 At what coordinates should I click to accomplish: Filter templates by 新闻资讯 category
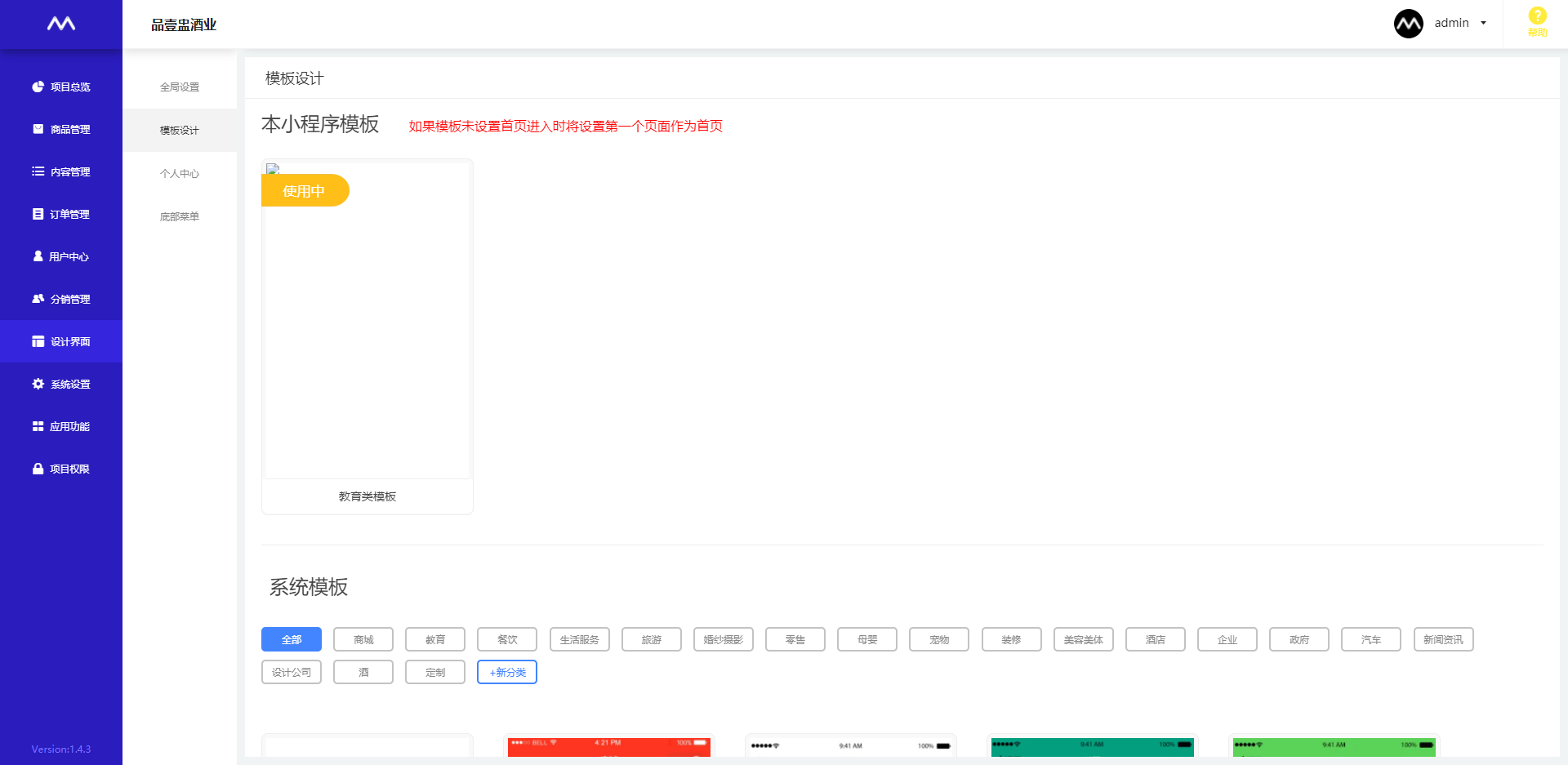coord(1444,639)
